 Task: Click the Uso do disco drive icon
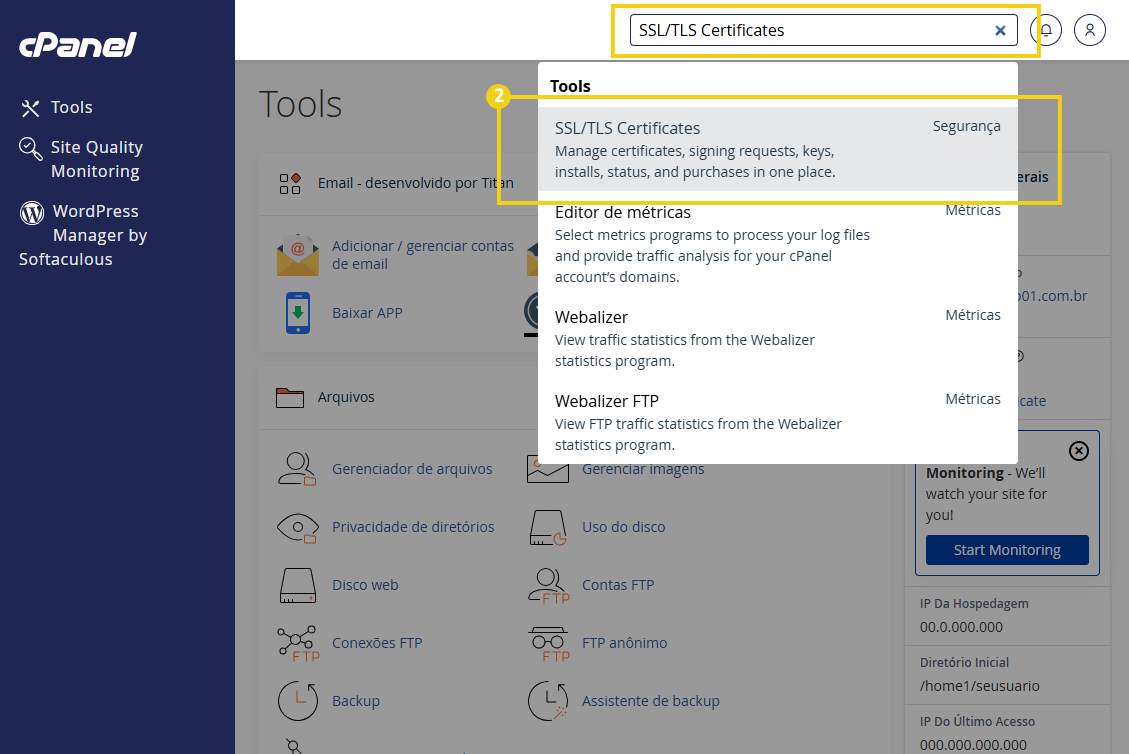[x=548, y=527]
